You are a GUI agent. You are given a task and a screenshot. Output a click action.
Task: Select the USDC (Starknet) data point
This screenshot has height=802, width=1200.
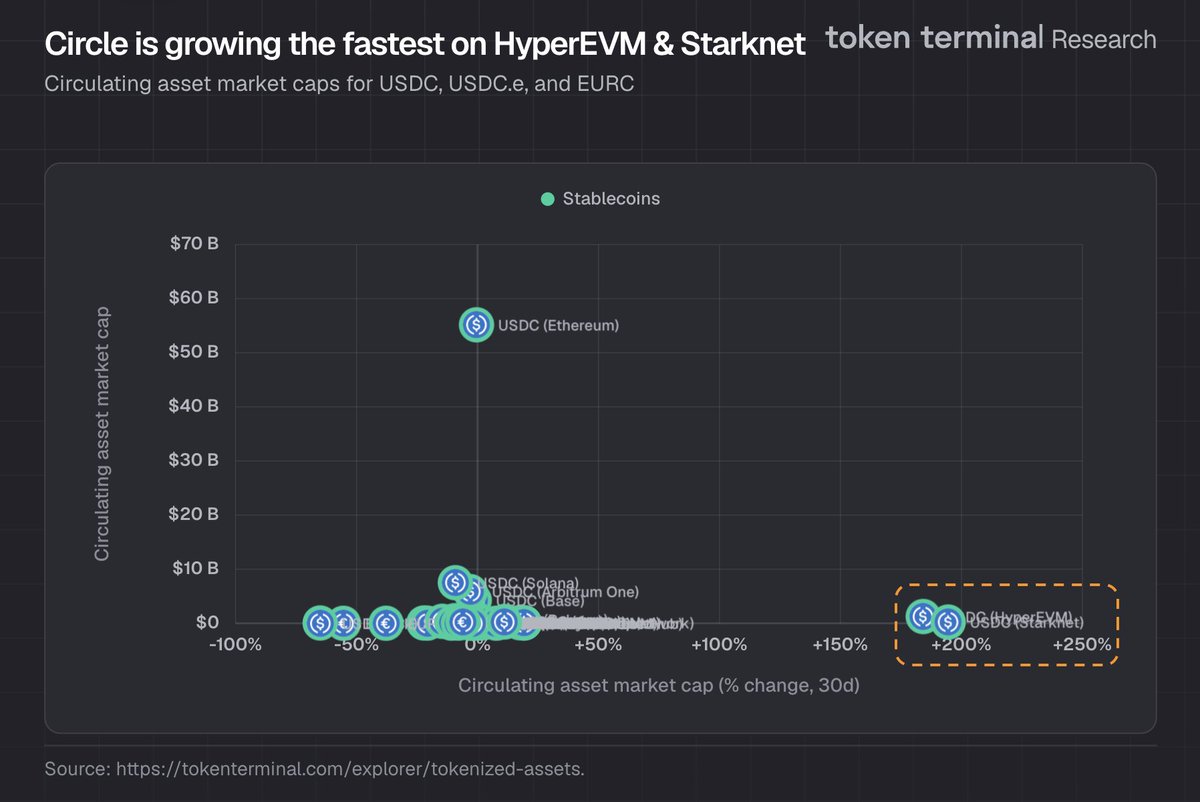947,622
